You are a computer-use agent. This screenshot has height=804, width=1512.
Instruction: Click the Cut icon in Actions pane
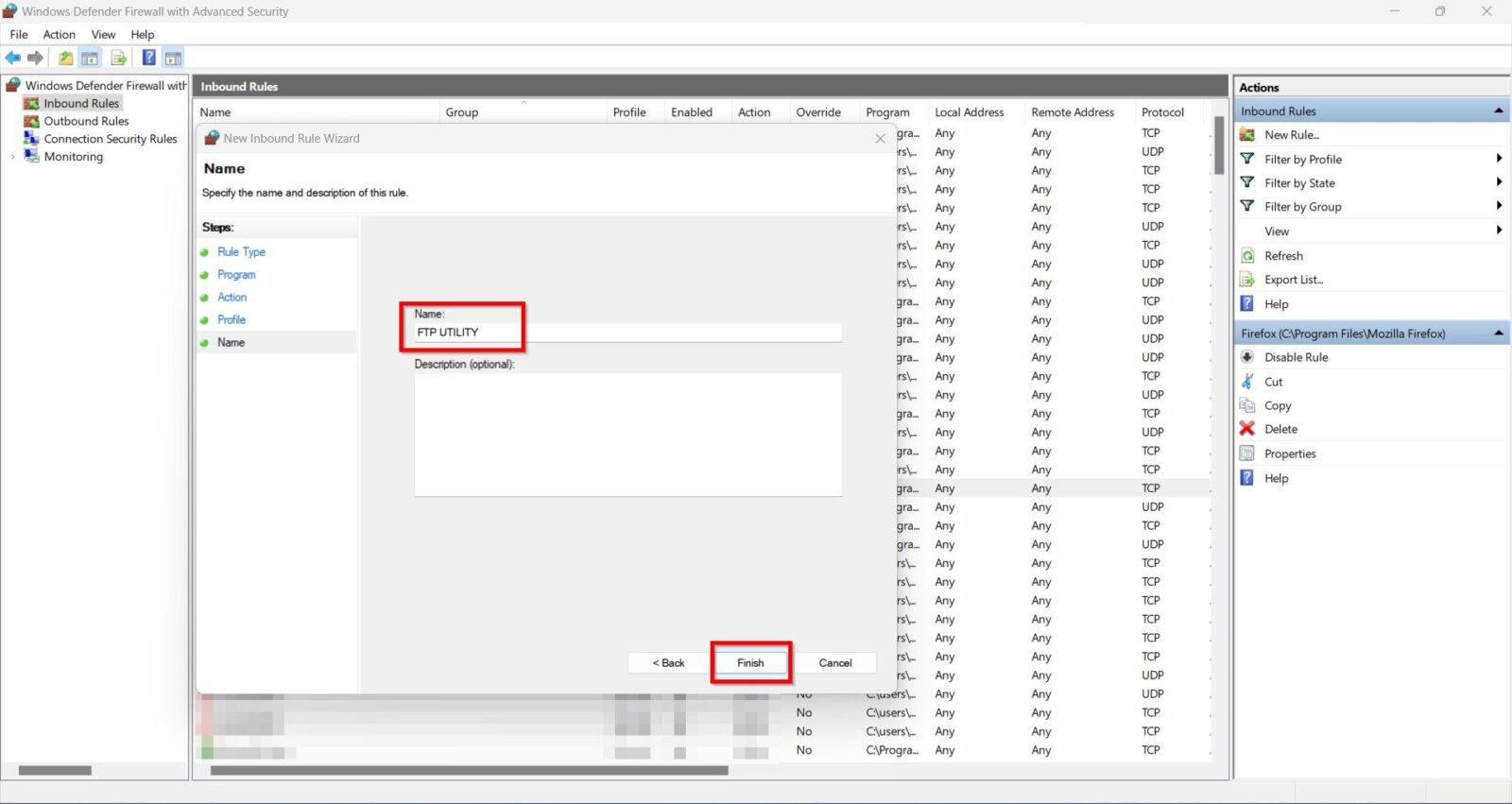(1247, 382)
